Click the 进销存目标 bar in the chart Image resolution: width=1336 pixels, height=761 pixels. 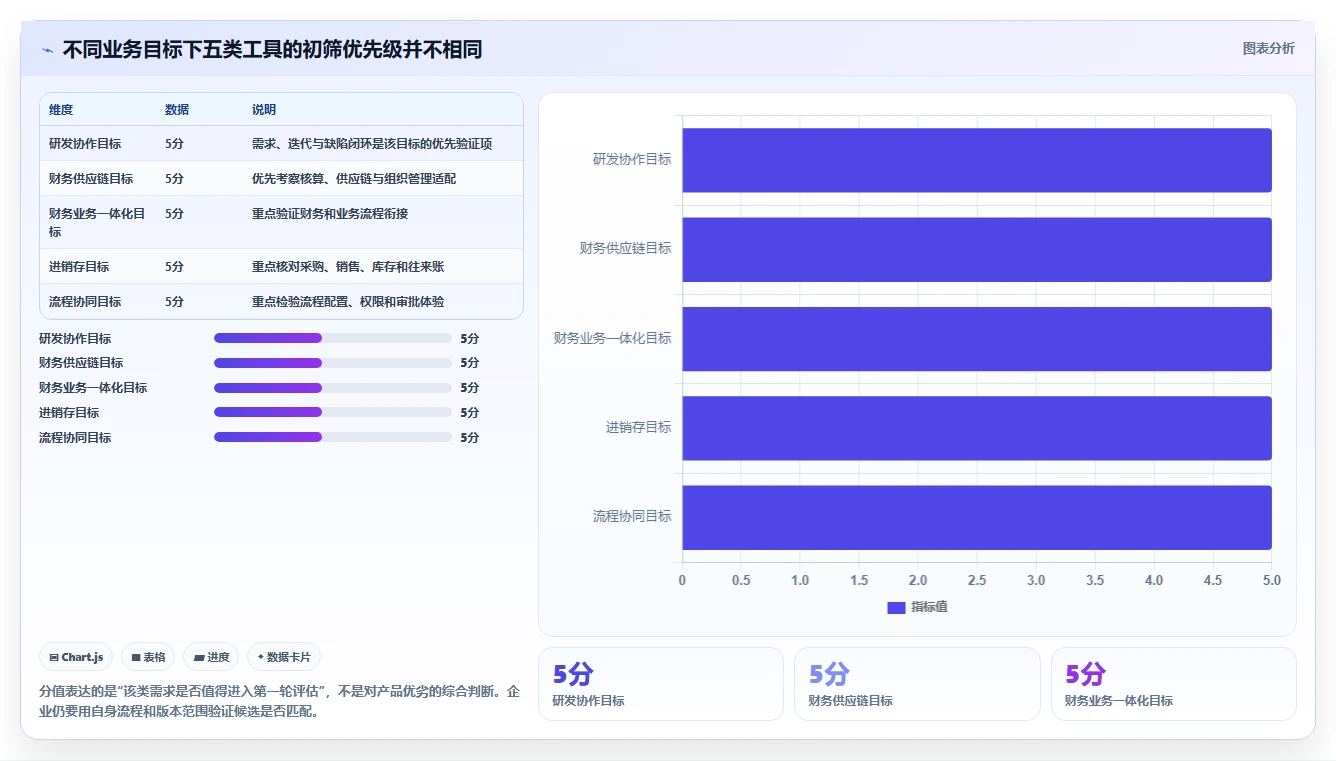click(977, 428)
